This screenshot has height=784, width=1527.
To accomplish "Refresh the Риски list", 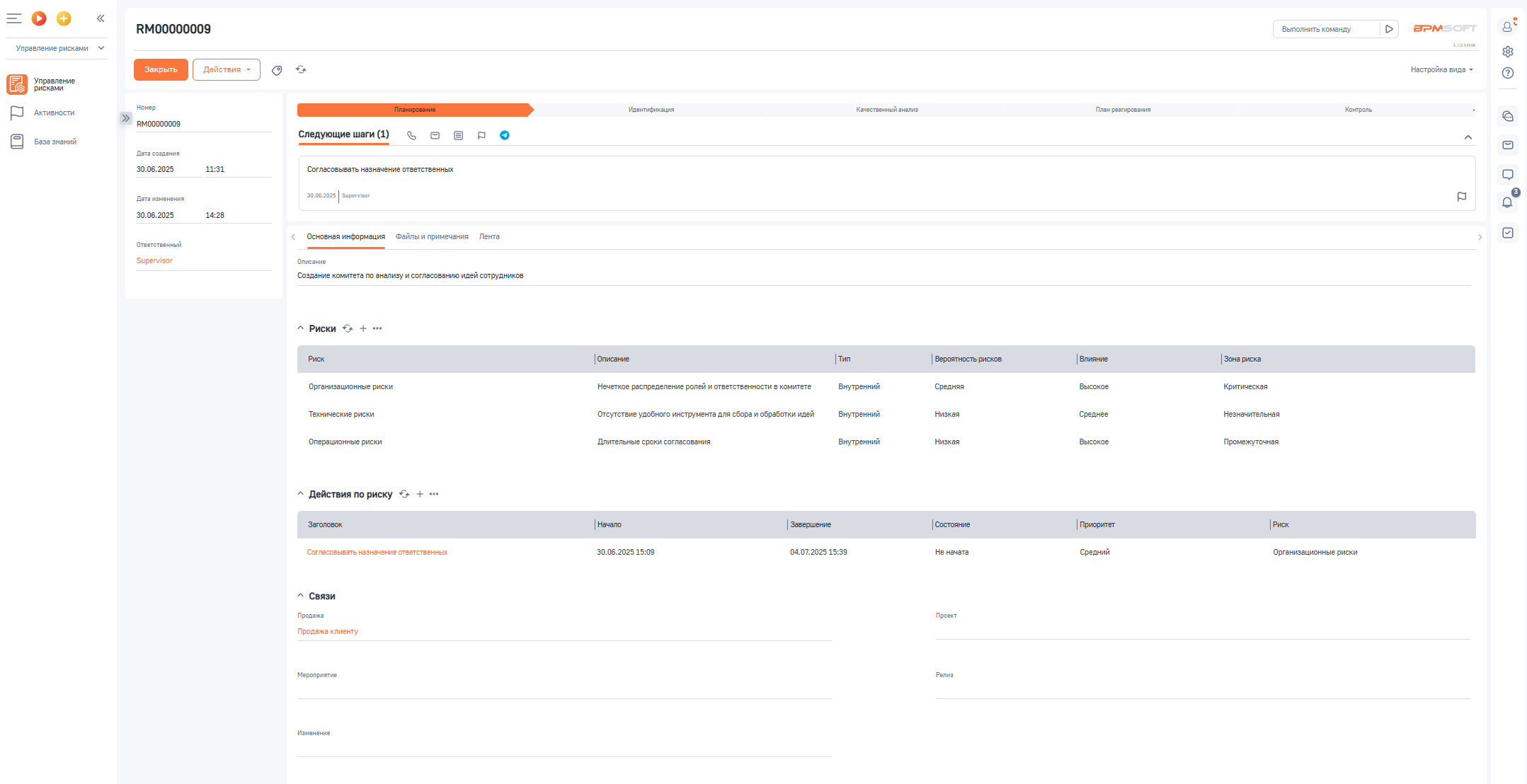I will [348, 328].
